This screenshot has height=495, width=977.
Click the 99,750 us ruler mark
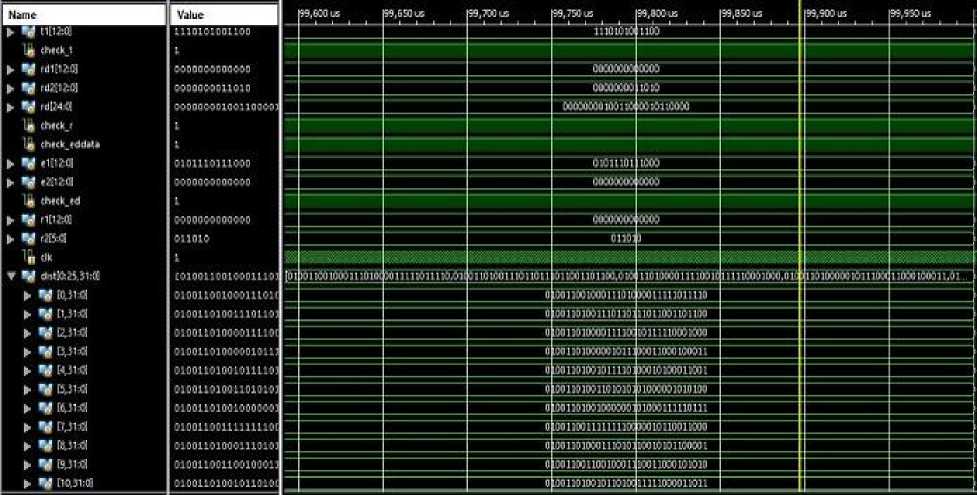(x=572, y=13)
